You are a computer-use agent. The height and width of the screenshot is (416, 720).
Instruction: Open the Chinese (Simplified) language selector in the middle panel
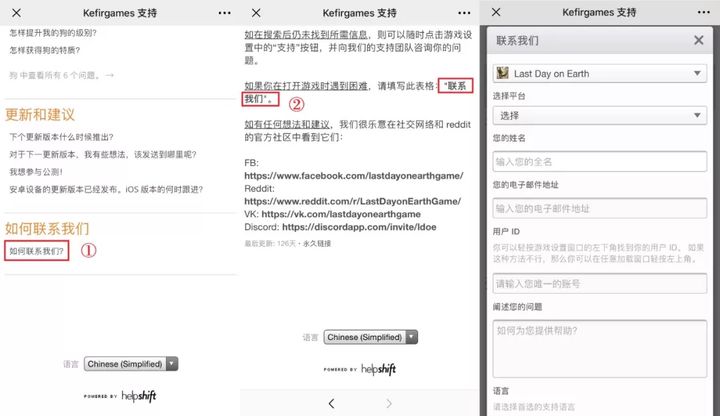point(371,337)
